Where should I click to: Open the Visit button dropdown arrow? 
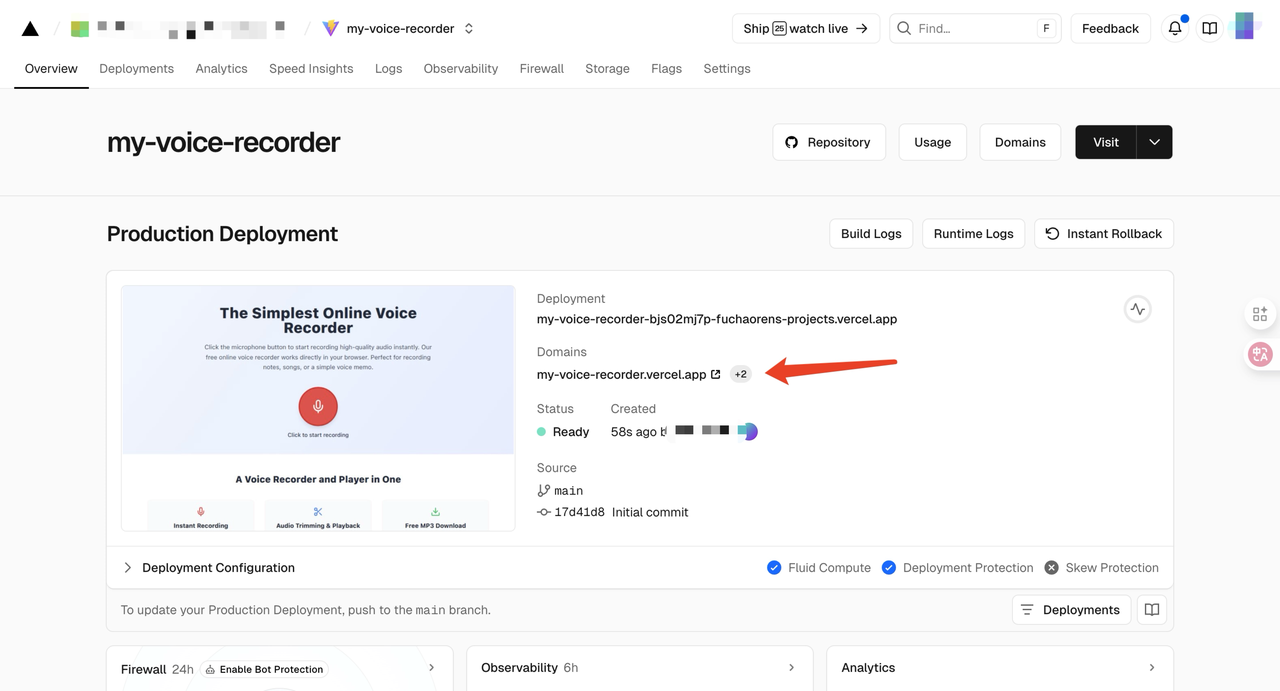click(1154, 142)
